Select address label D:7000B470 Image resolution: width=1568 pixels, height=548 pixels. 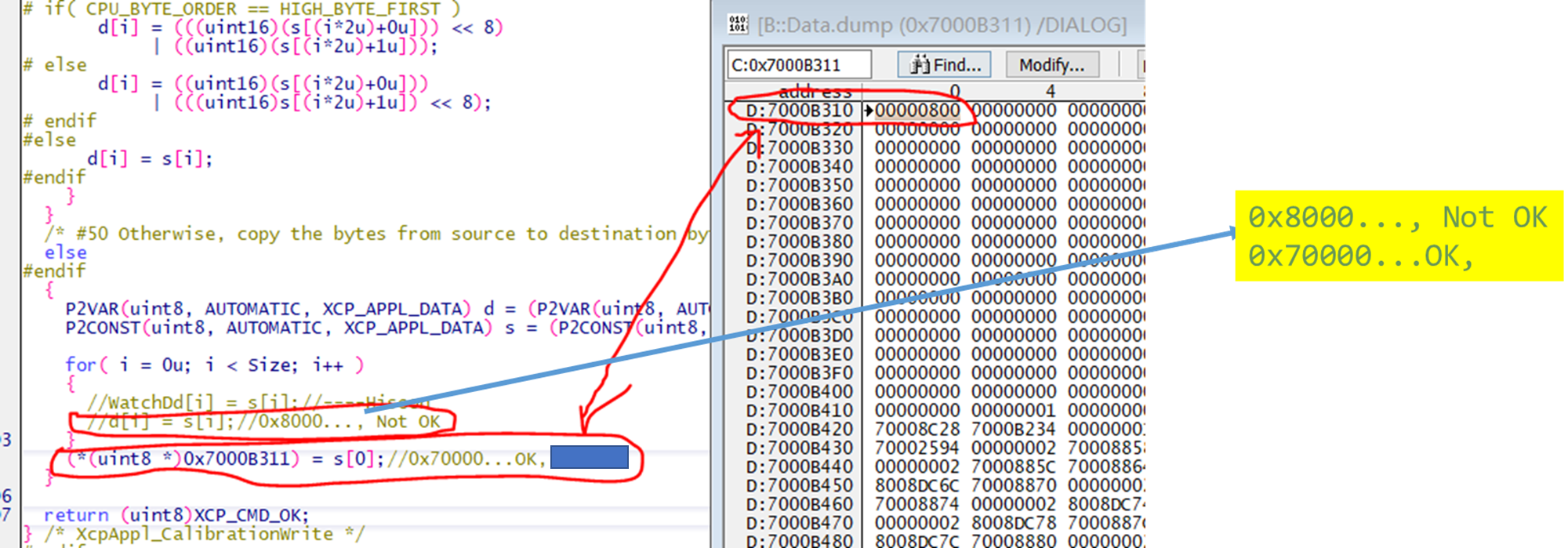799,523
